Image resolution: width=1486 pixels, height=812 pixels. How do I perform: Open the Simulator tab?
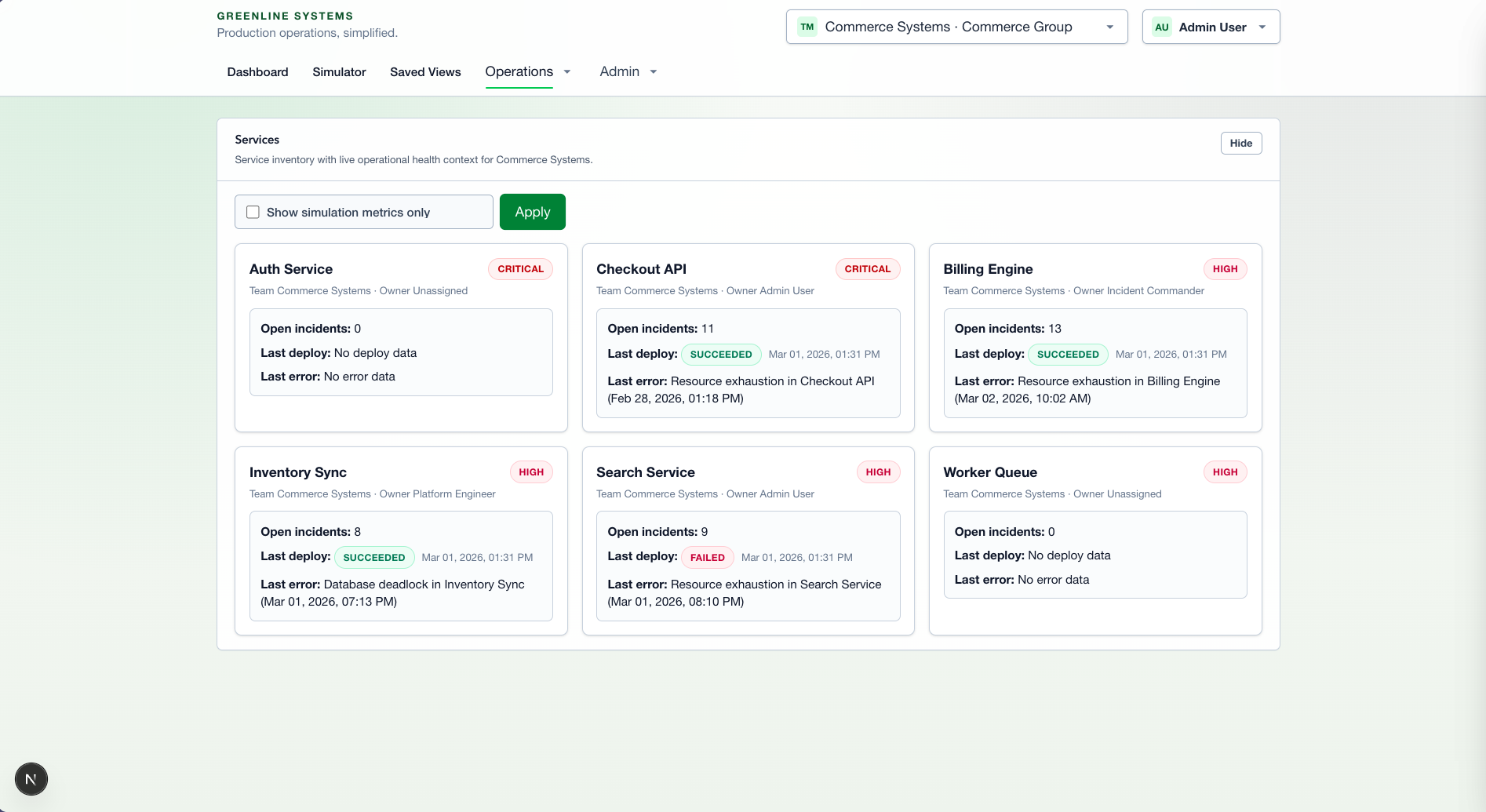339,71
